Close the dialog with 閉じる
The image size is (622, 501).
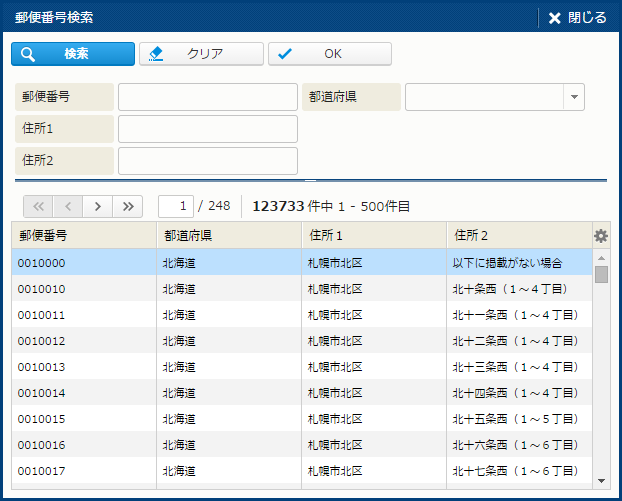pos(577,17)
